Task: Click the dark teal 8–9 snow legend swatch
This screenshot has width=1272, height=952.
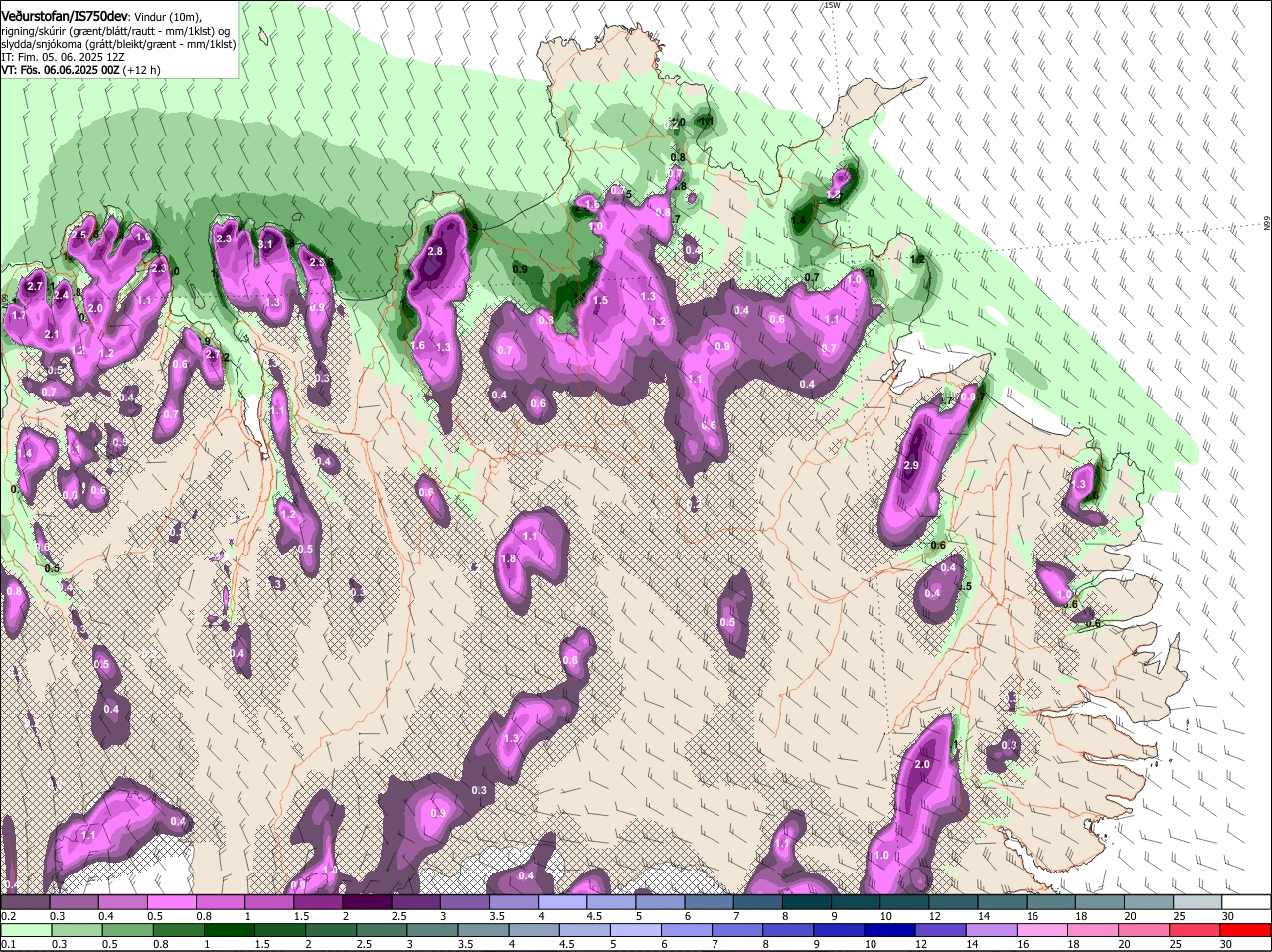Action: 807,902
